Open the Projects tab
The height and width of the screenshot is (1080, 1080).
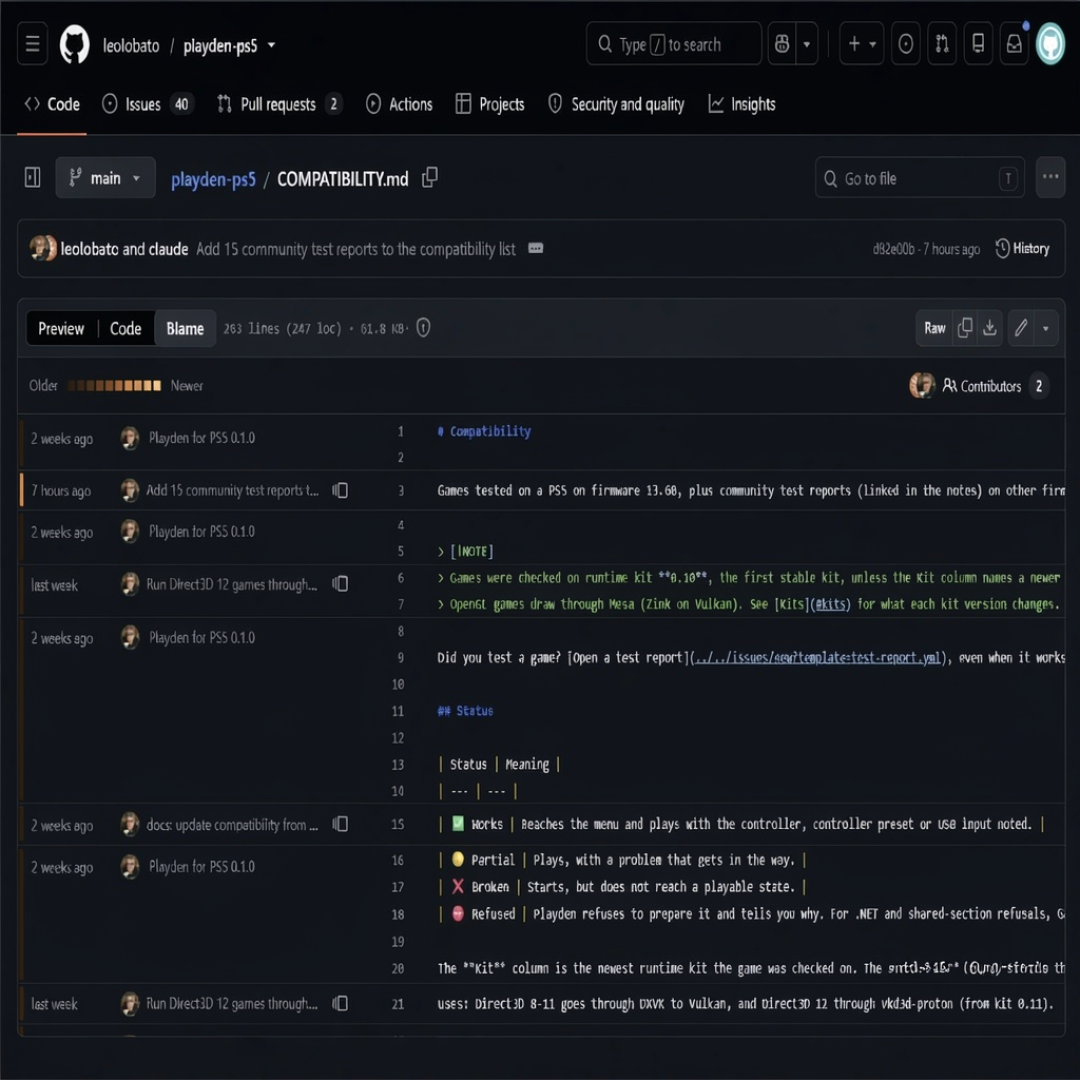pyautogui.click(x=490, y=104)
